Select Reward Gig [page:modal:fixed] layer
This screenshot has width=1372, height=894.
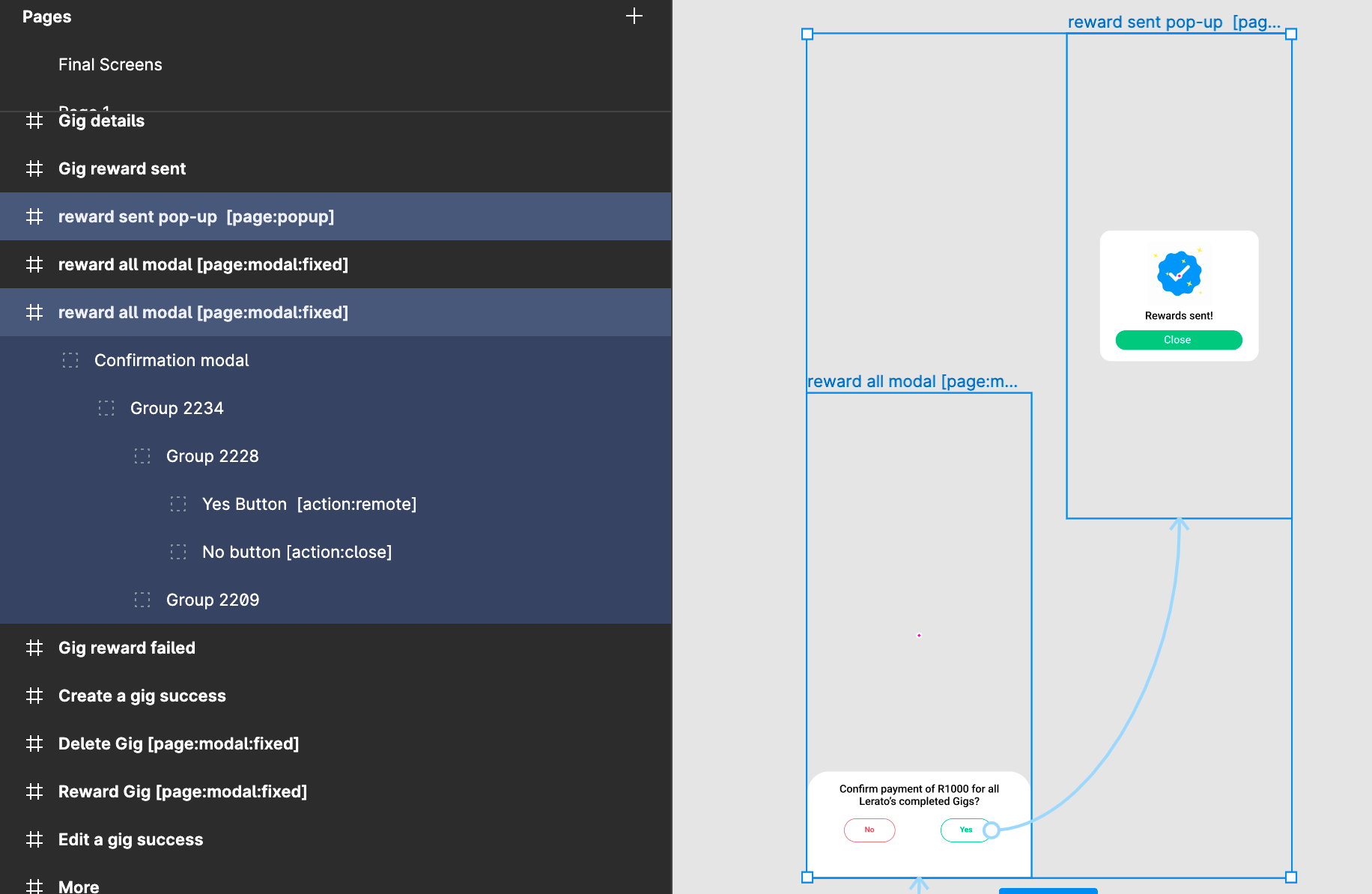coord(336,791)
